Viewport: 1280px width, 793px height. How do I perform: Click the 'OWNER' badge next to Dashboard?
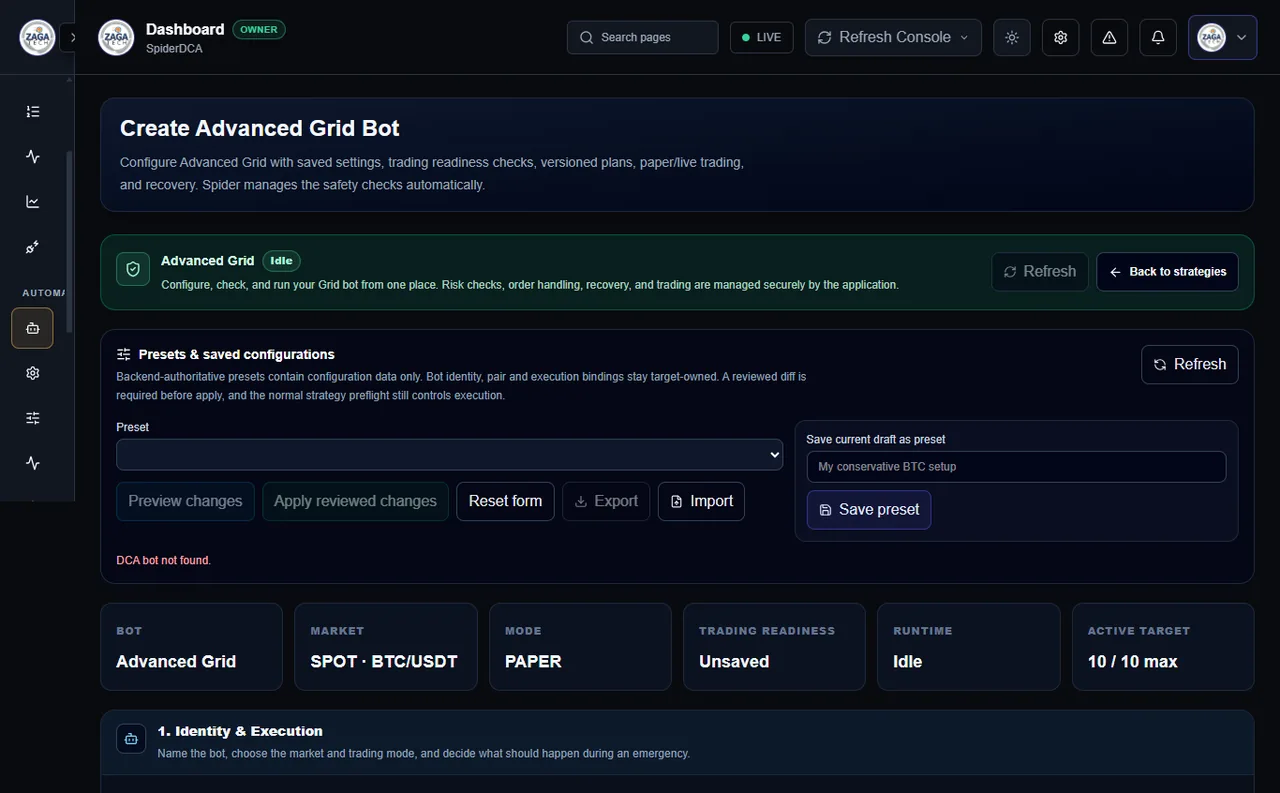click(259, 29)
